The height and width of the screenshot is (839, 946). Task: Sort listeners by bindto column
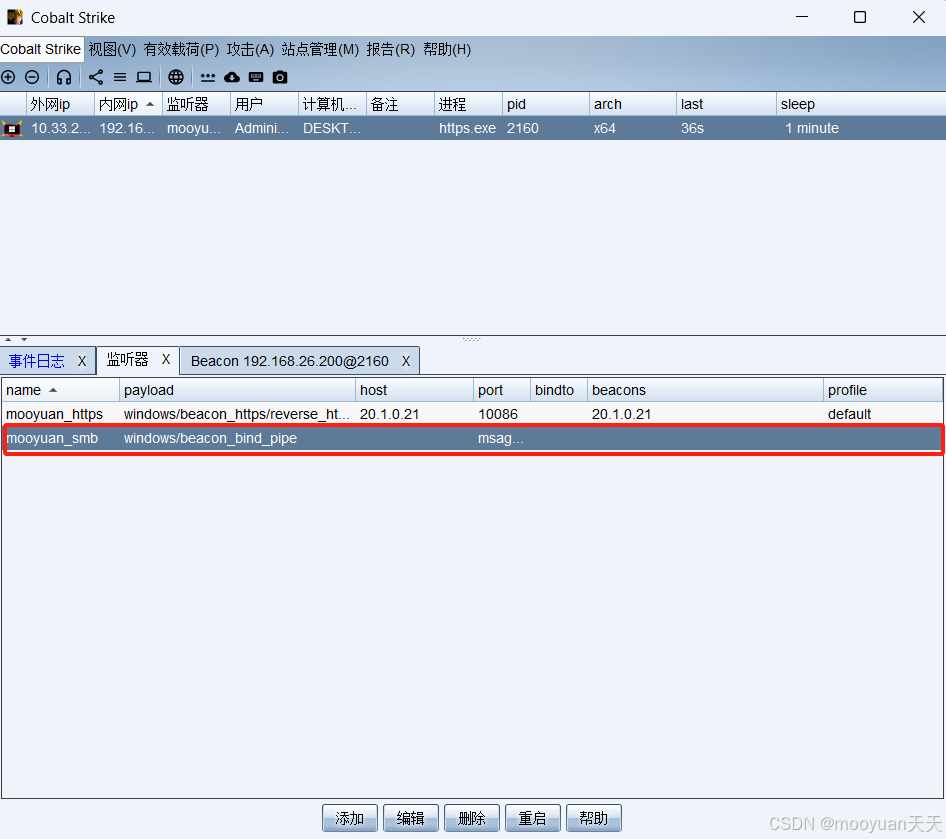click(559, 390)
